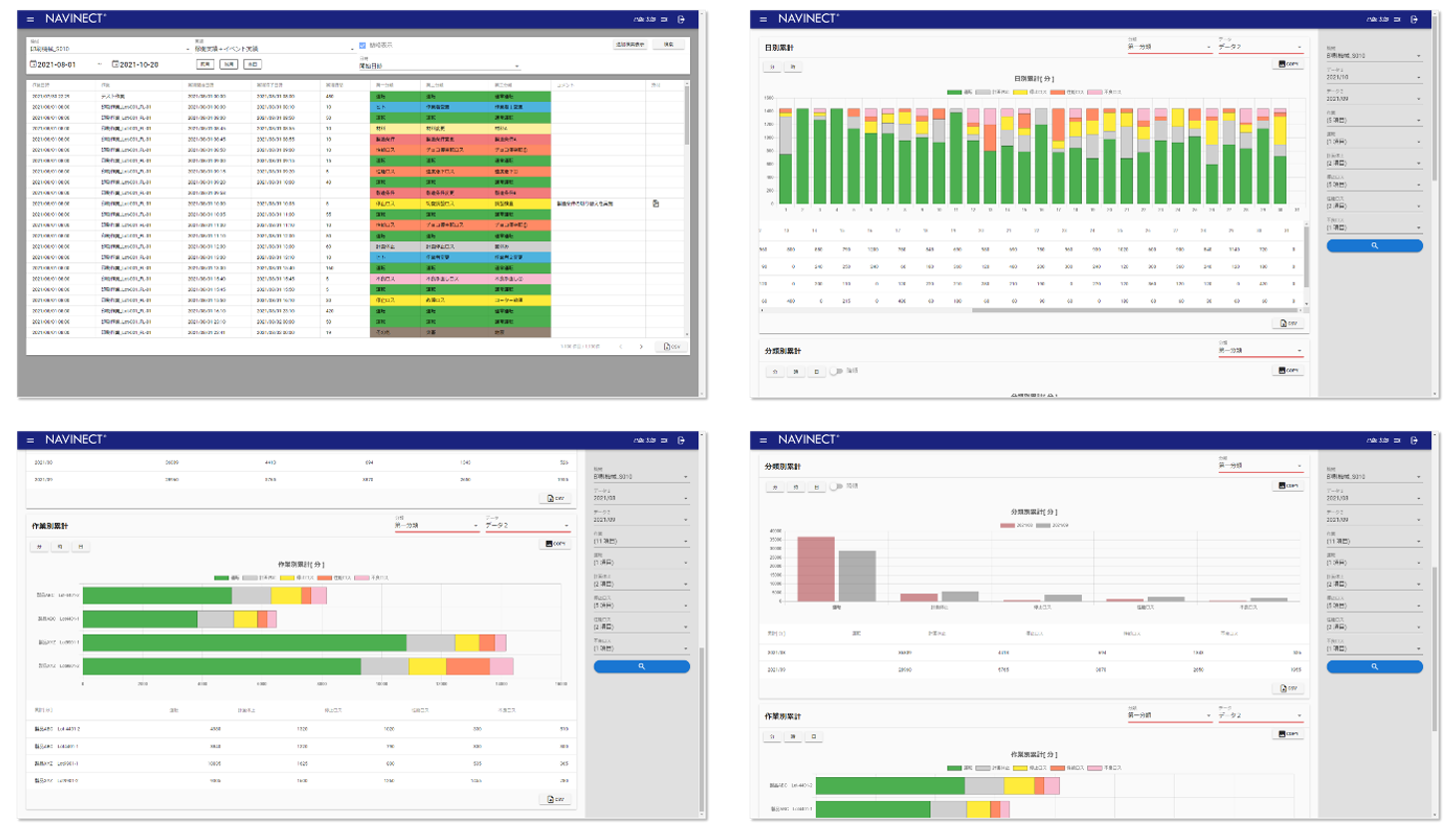Expand the 印刷機械_S010 equipment dropdown in event table window
This screenshot has height=836, width=1456.
pos(109,48)
